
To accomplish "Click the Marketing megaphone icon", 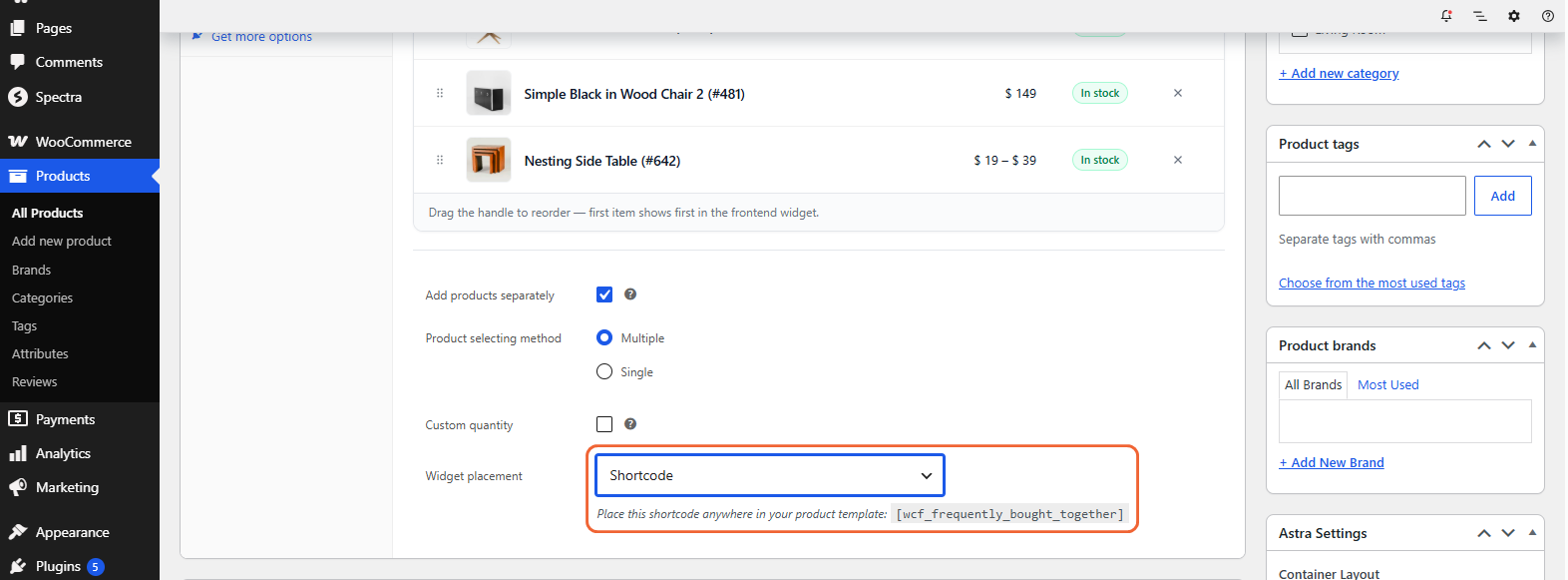I will tap(18, 487).
